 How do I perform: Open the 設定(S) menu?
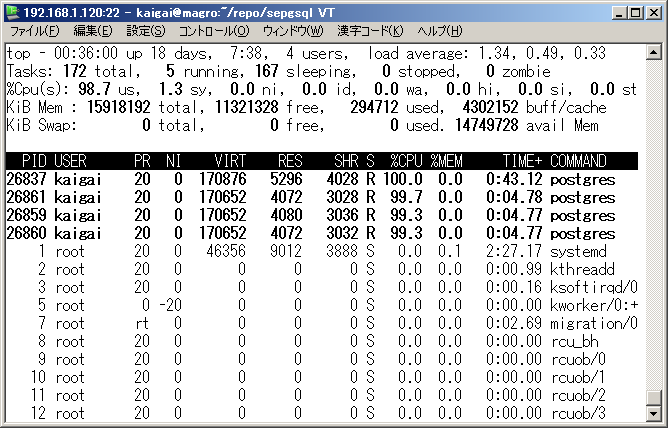[x=145, y=32]
